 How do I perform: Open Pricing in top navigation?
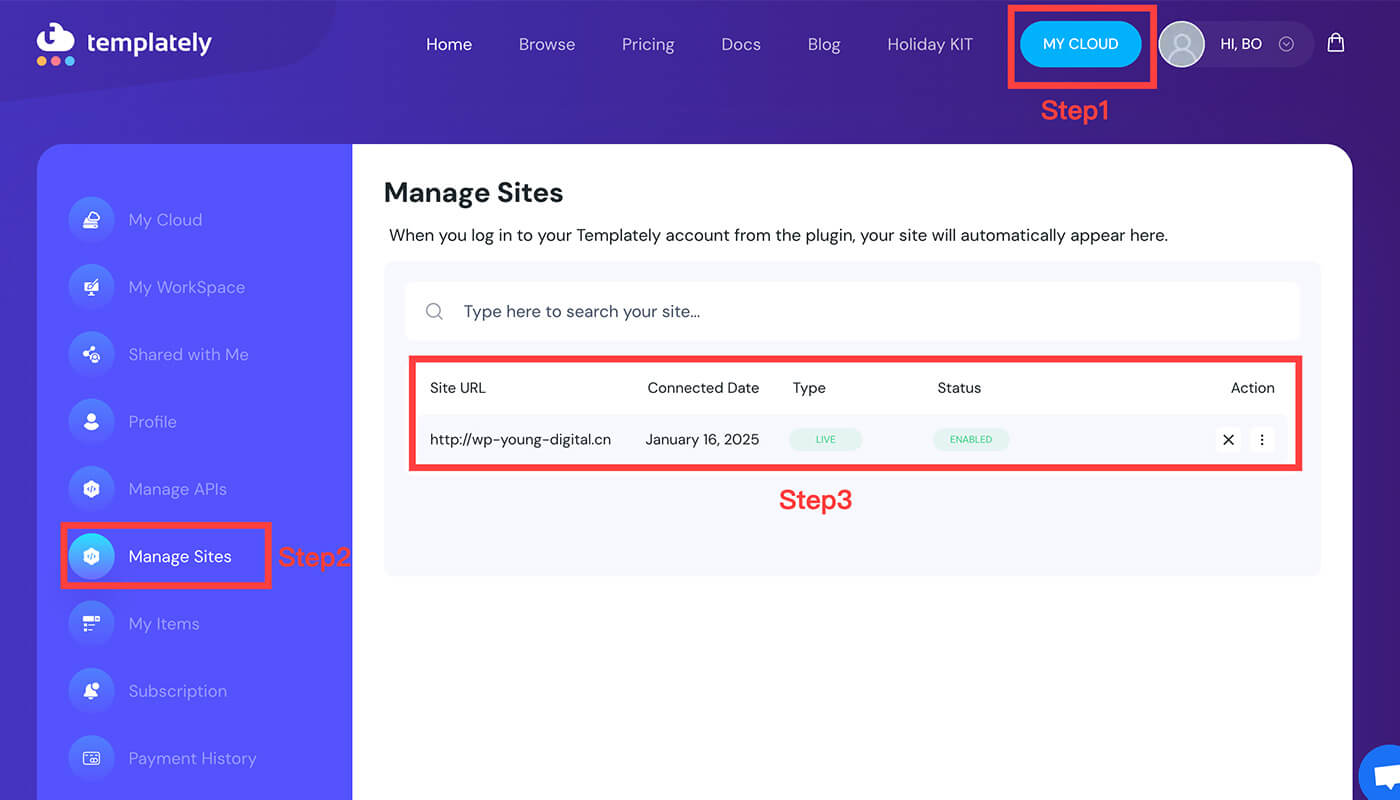click(x=648, y=44)
